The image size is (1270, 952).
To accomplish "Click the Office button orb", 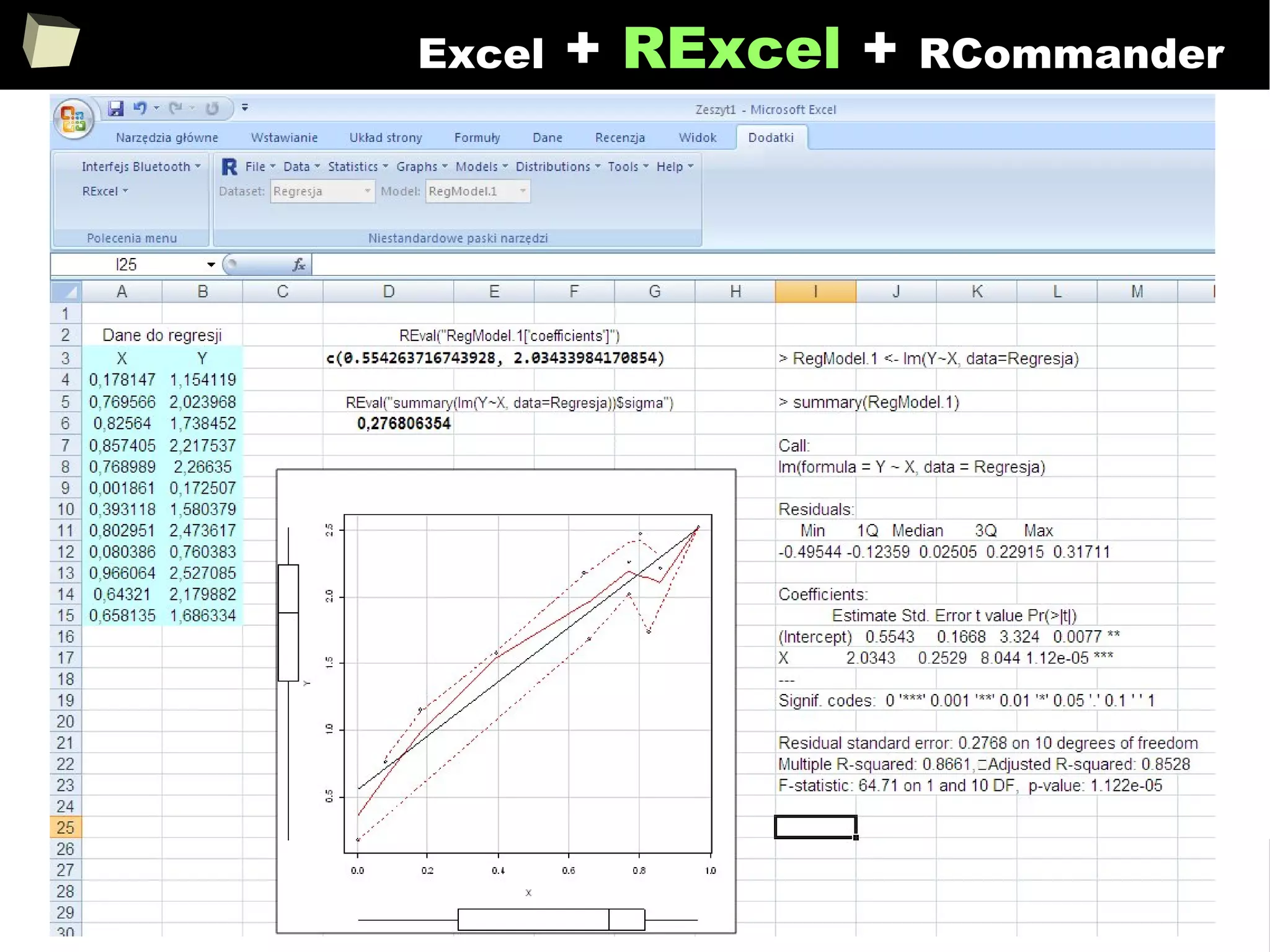I will pos(74,119).
